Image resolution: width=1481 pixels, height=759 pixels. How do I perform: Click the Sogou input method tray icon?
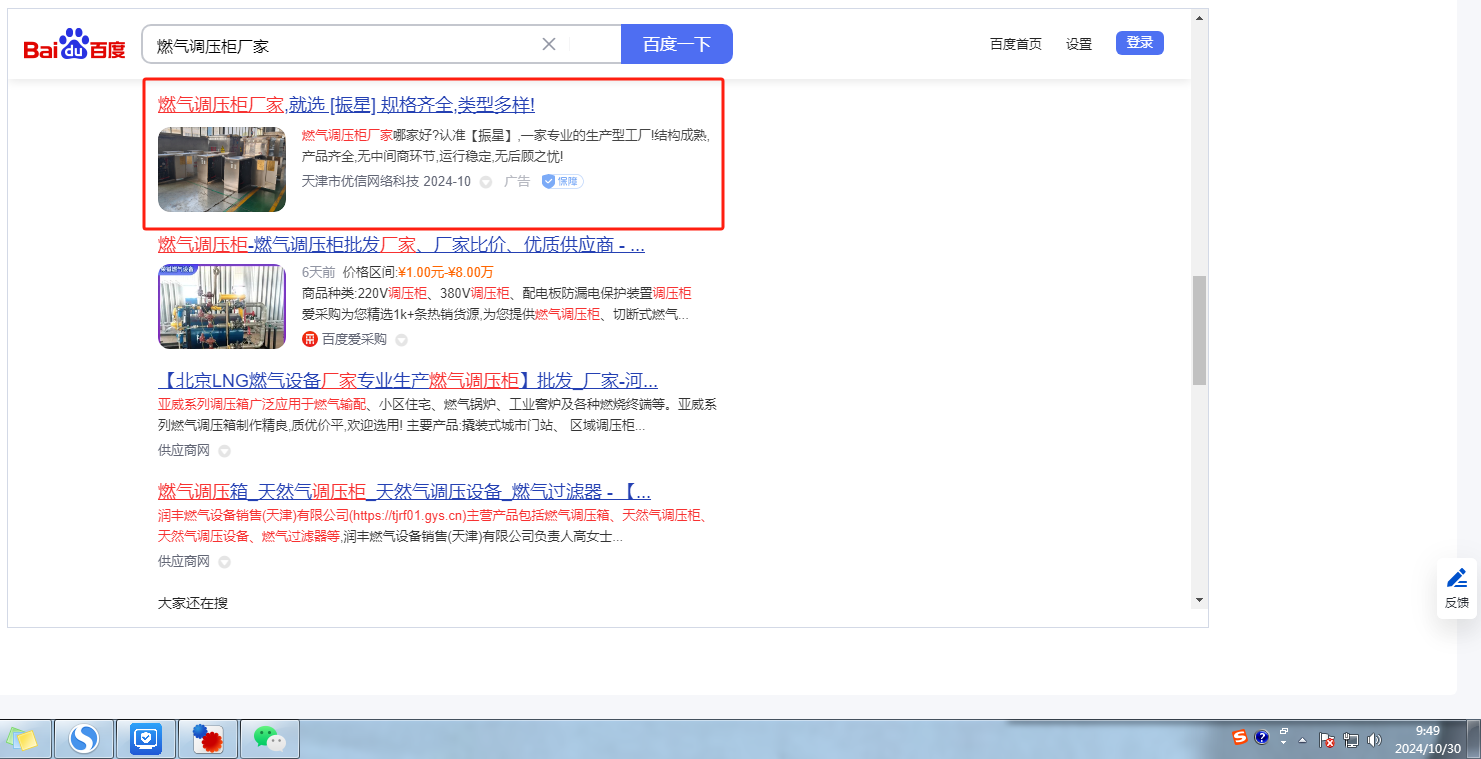(1240, 738)
